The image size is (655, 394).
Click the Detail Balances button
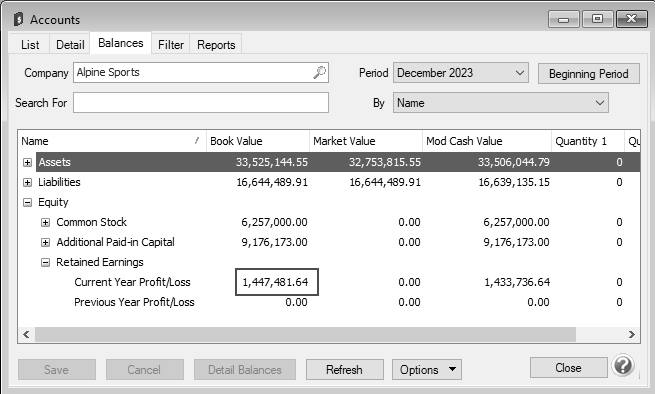[245, 370]
